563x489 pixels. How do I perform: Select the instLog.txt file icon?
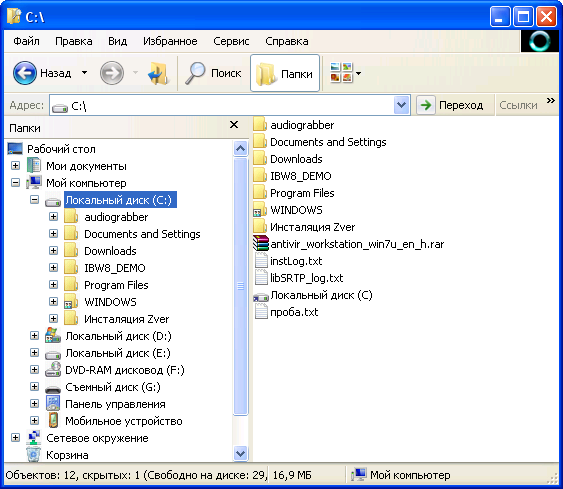pyautogui.click(x=261, y=261)
